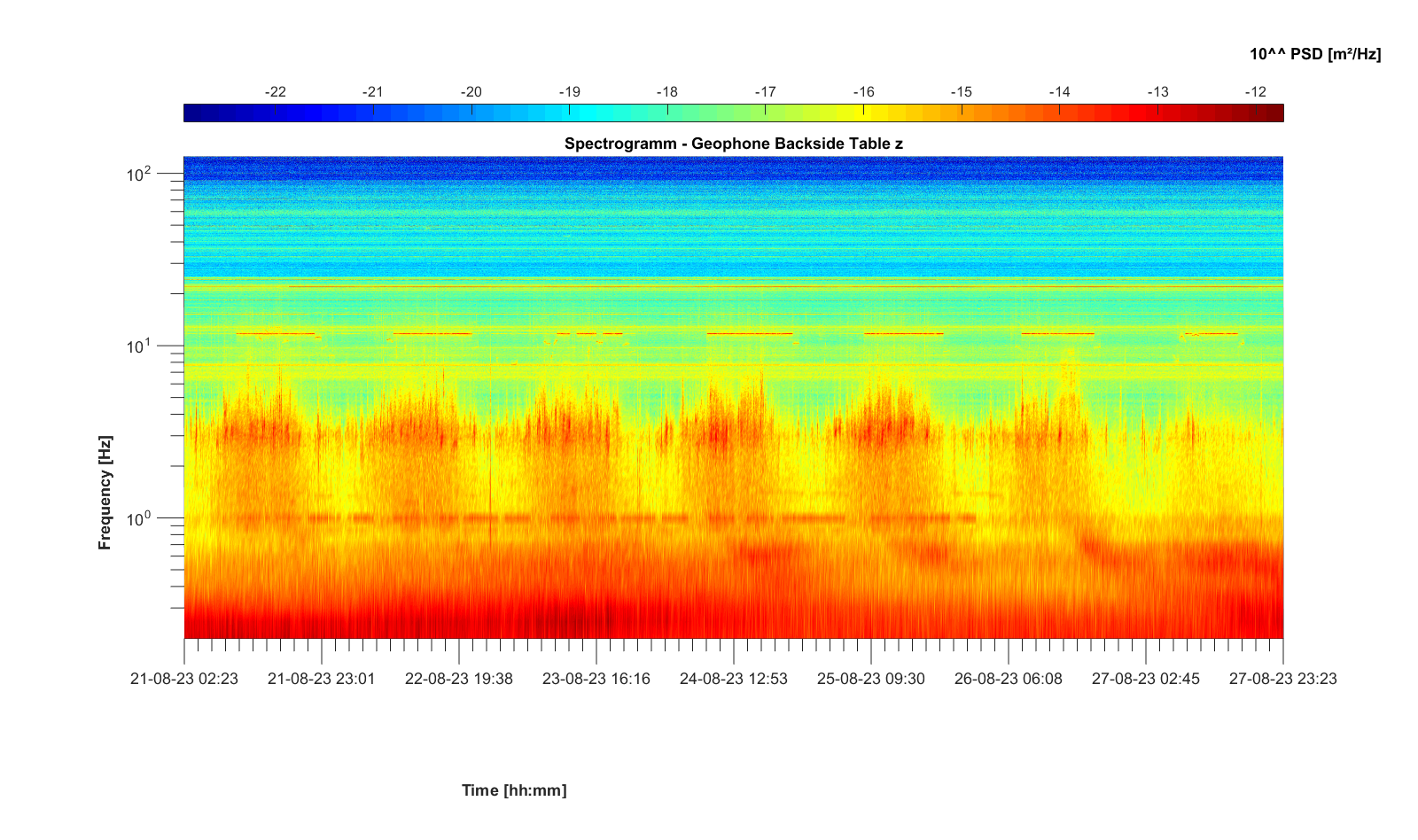
Task: Click the 27-08-23 23:23 time tick label
Action: click(1282, 679)
